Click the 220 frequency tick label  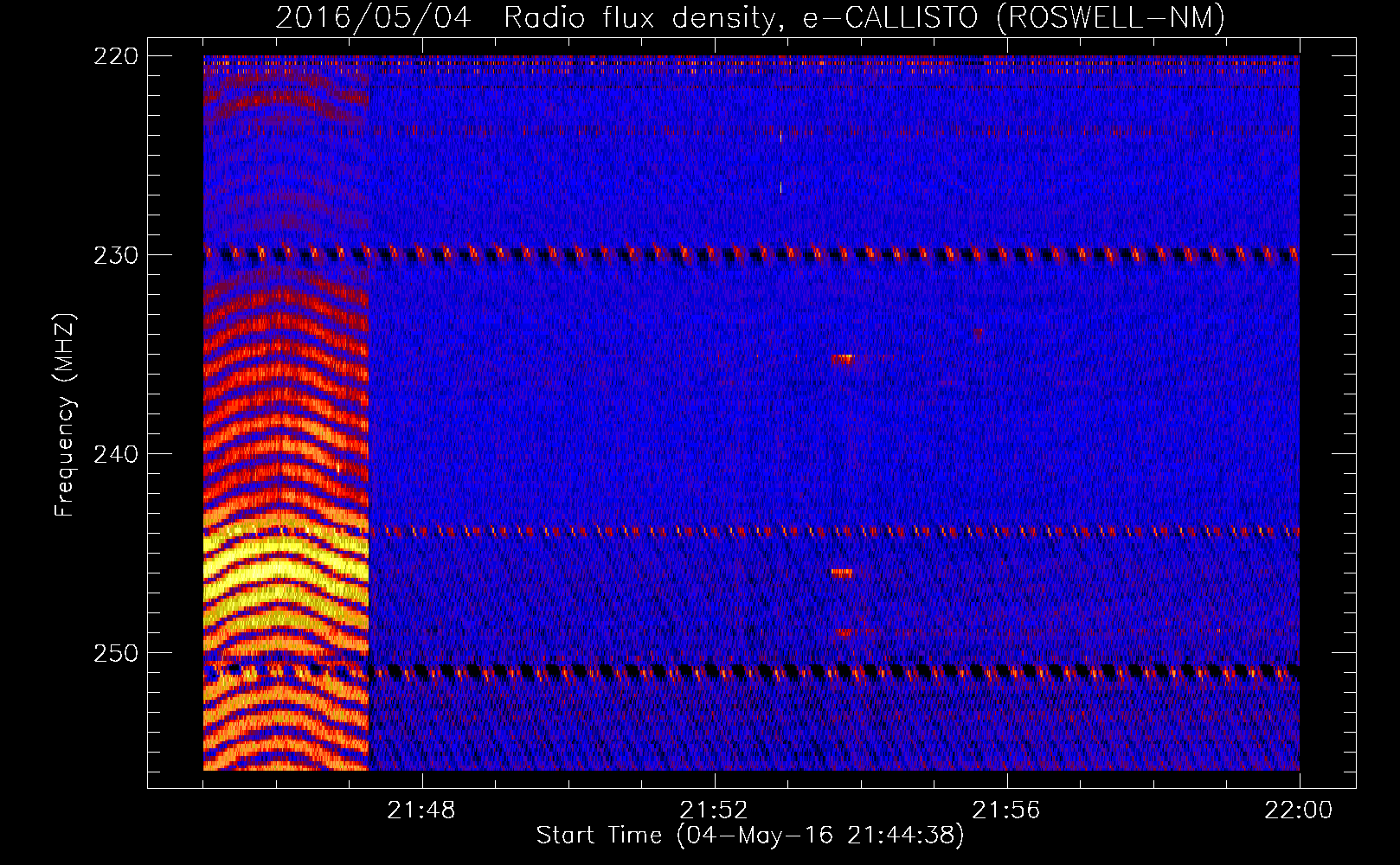point(116,56)
